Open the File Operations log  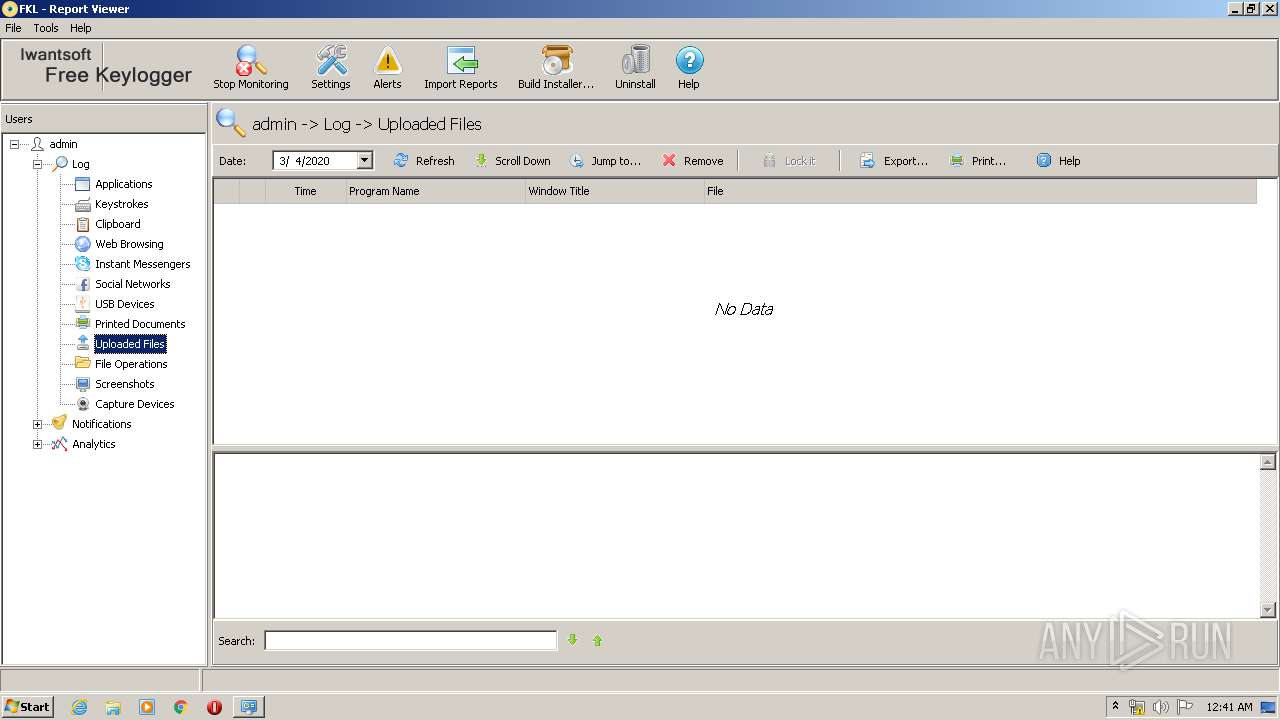(x=131, y=364)
